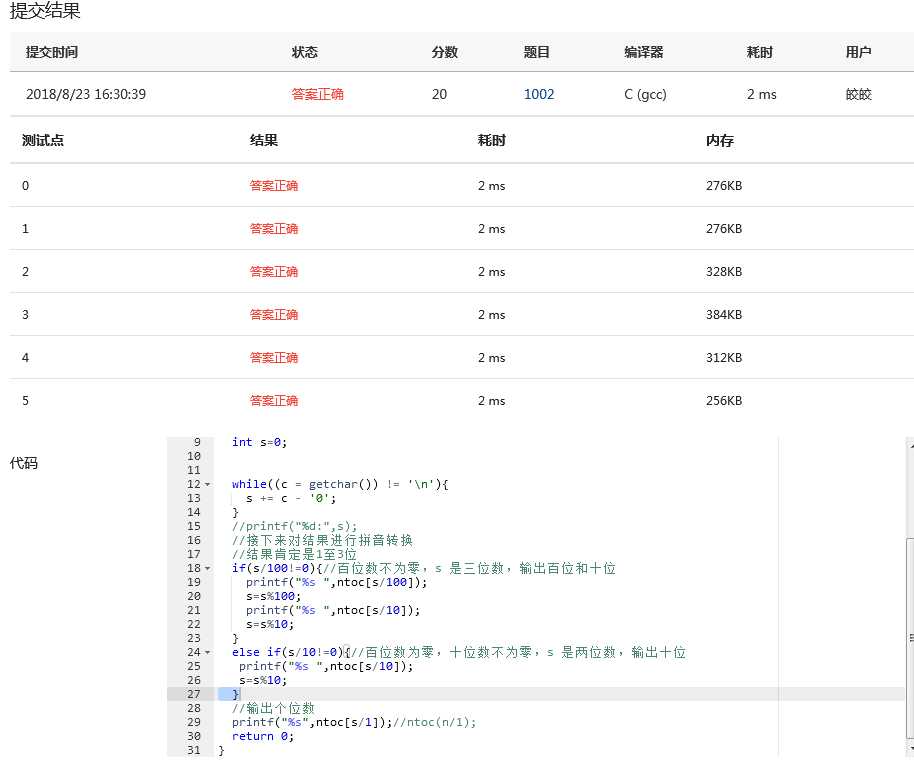Click 答案正确 result for test point 3

273,315
